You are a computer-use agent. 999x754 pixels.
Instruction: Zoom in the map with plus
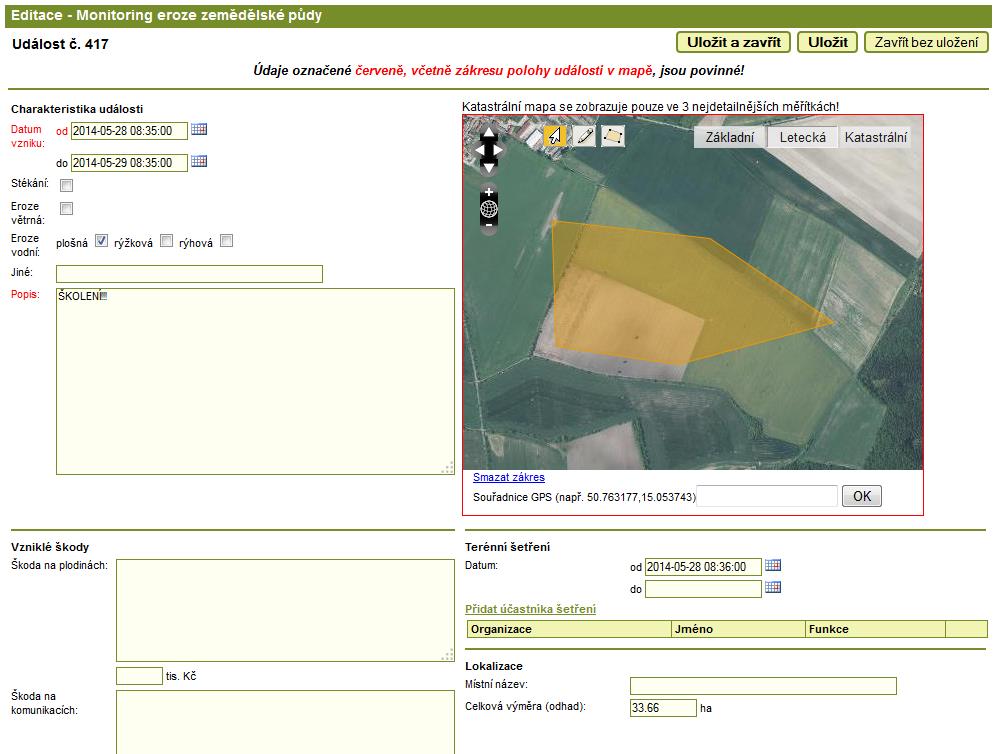489,192
